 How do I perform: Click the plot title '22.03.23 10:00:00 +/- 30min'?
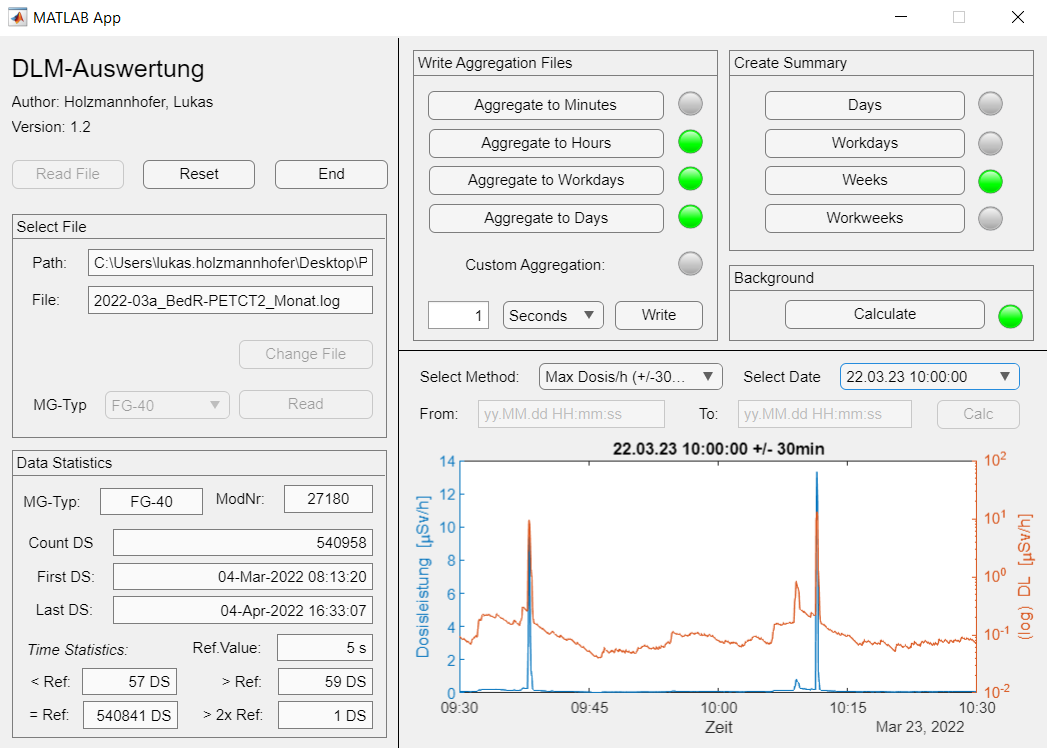click(x=718, y=449)
